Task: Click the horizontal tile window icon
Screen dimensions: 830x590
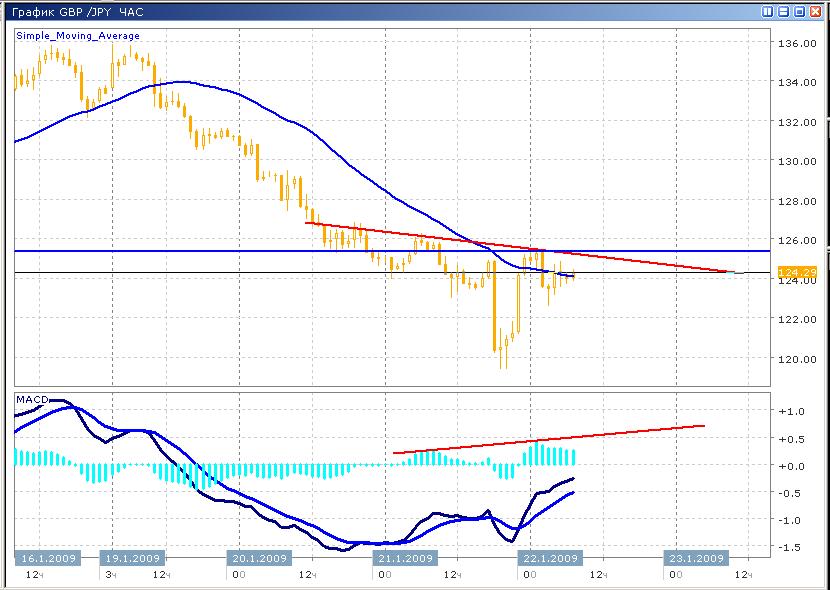Action: point(784,12)
